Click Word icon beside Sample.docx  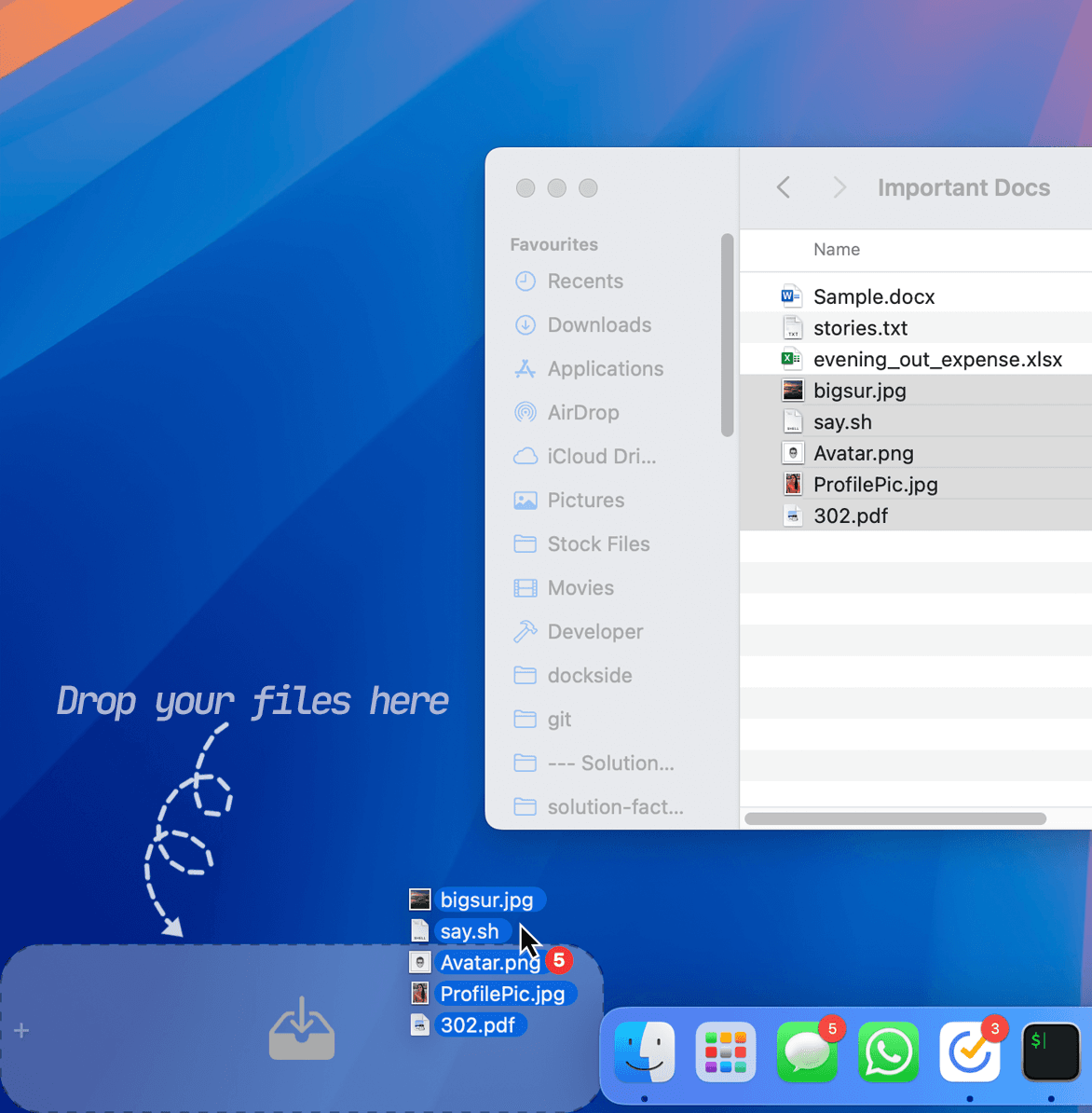click(792, 296)
